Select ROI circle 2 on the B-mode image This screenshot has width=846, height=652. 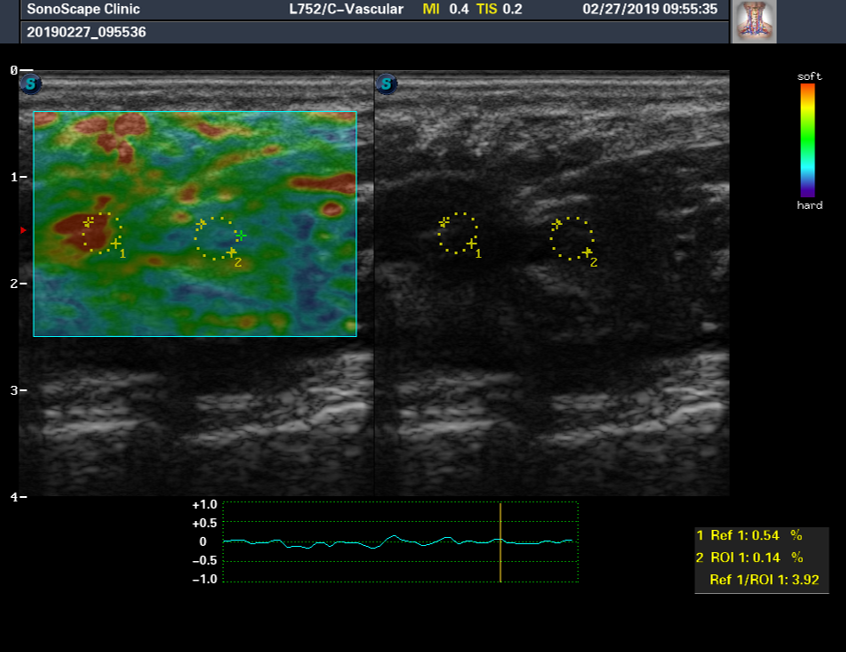pyautogui.click(x=572, y=238)
